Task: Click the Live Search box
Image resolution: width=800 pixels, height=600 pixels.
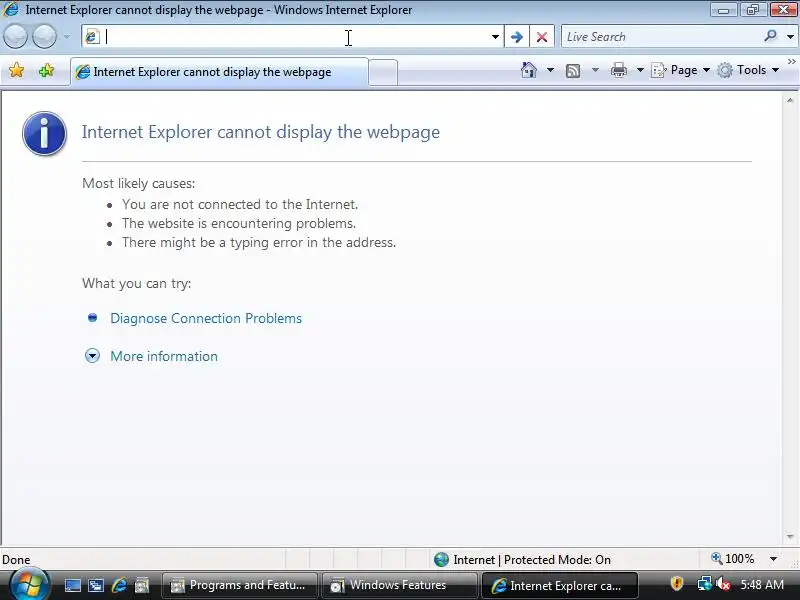Action: [661, 37]
